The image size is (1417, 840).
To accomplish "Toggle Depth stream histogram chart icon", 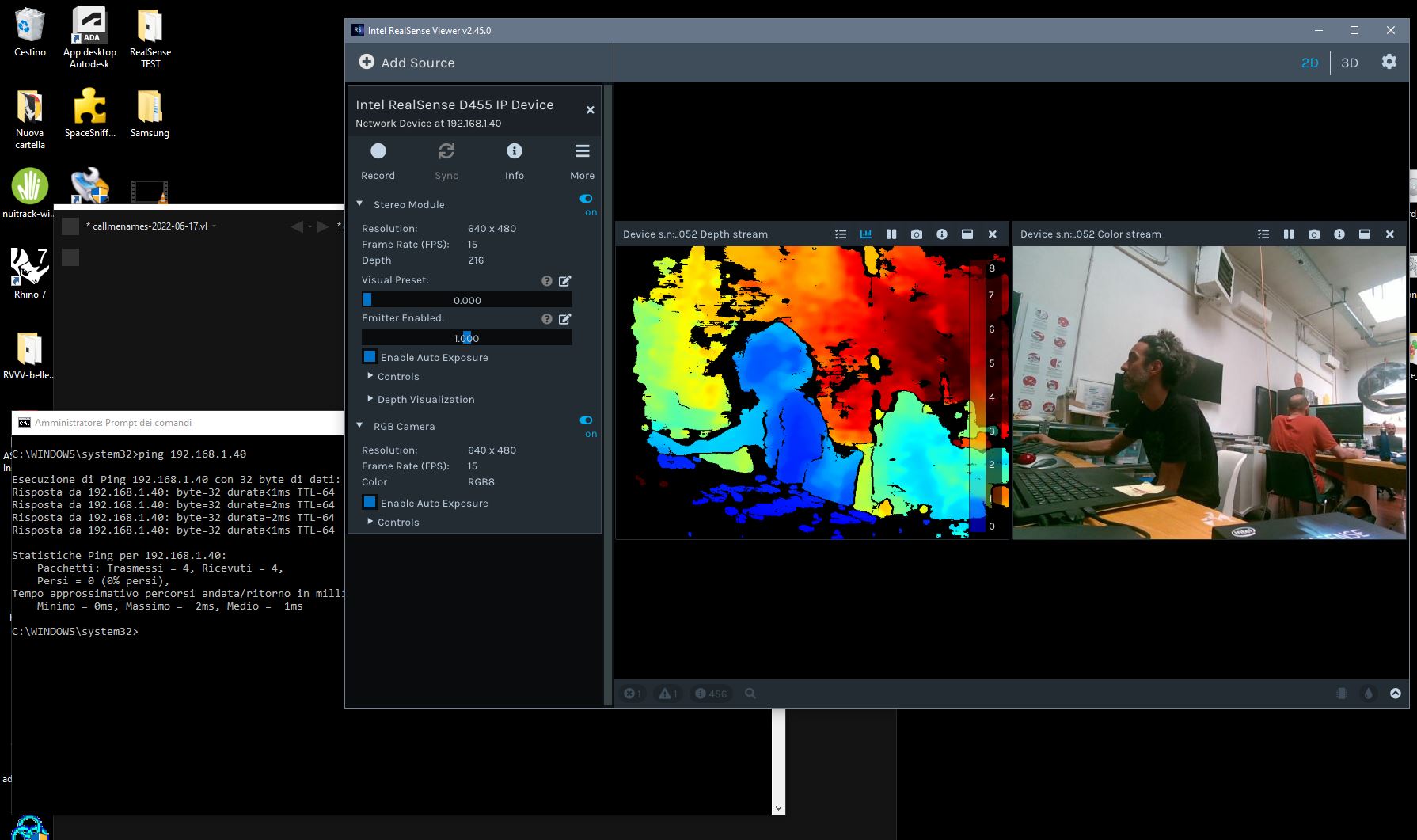I will [866, 234].
